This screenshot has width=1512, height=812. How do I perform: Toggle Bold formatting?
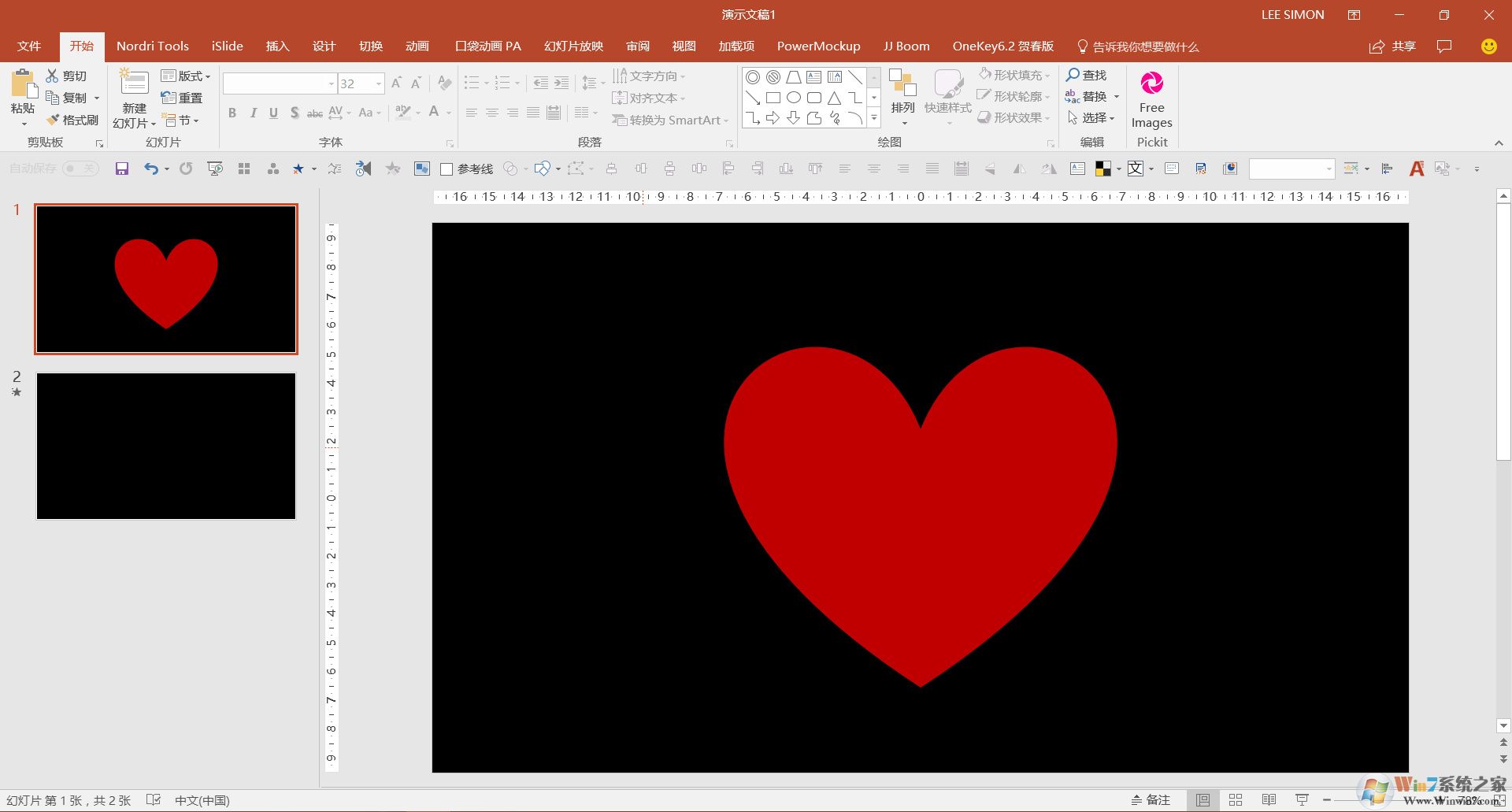pos(232,113)
